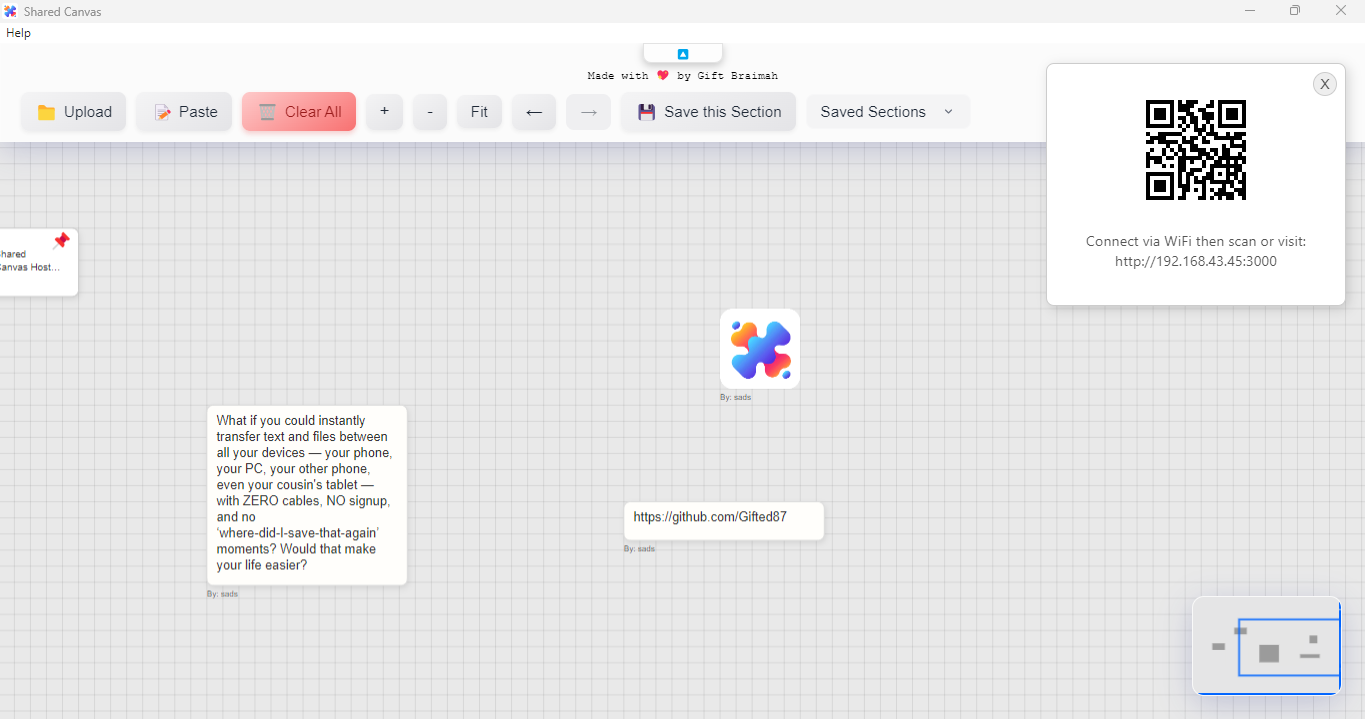This screenshot has height=719, width=1365.
Task: Click the QR code image
Action: [1196, 150]
